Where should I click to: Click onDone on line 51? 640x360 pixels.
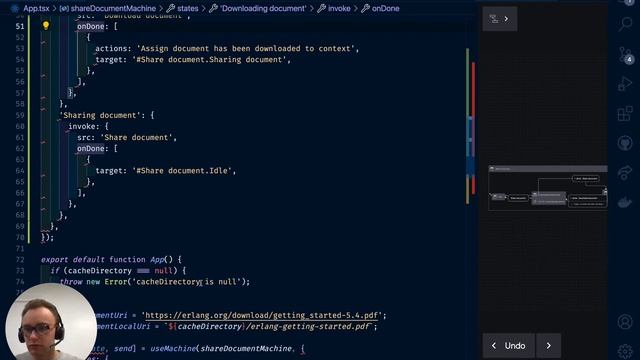click(x=91, y=26)
